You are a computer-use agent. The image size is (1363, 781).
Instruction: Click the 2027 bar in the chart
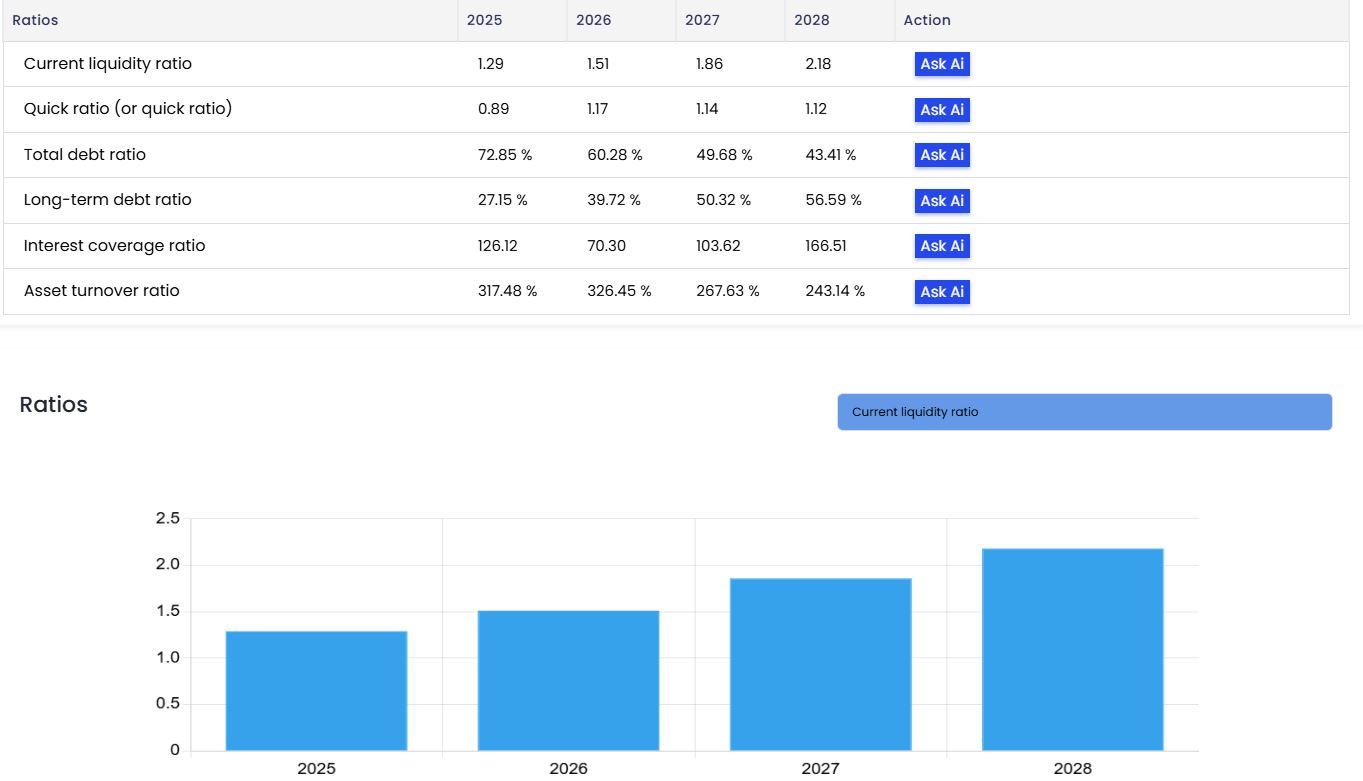(820, 665)
